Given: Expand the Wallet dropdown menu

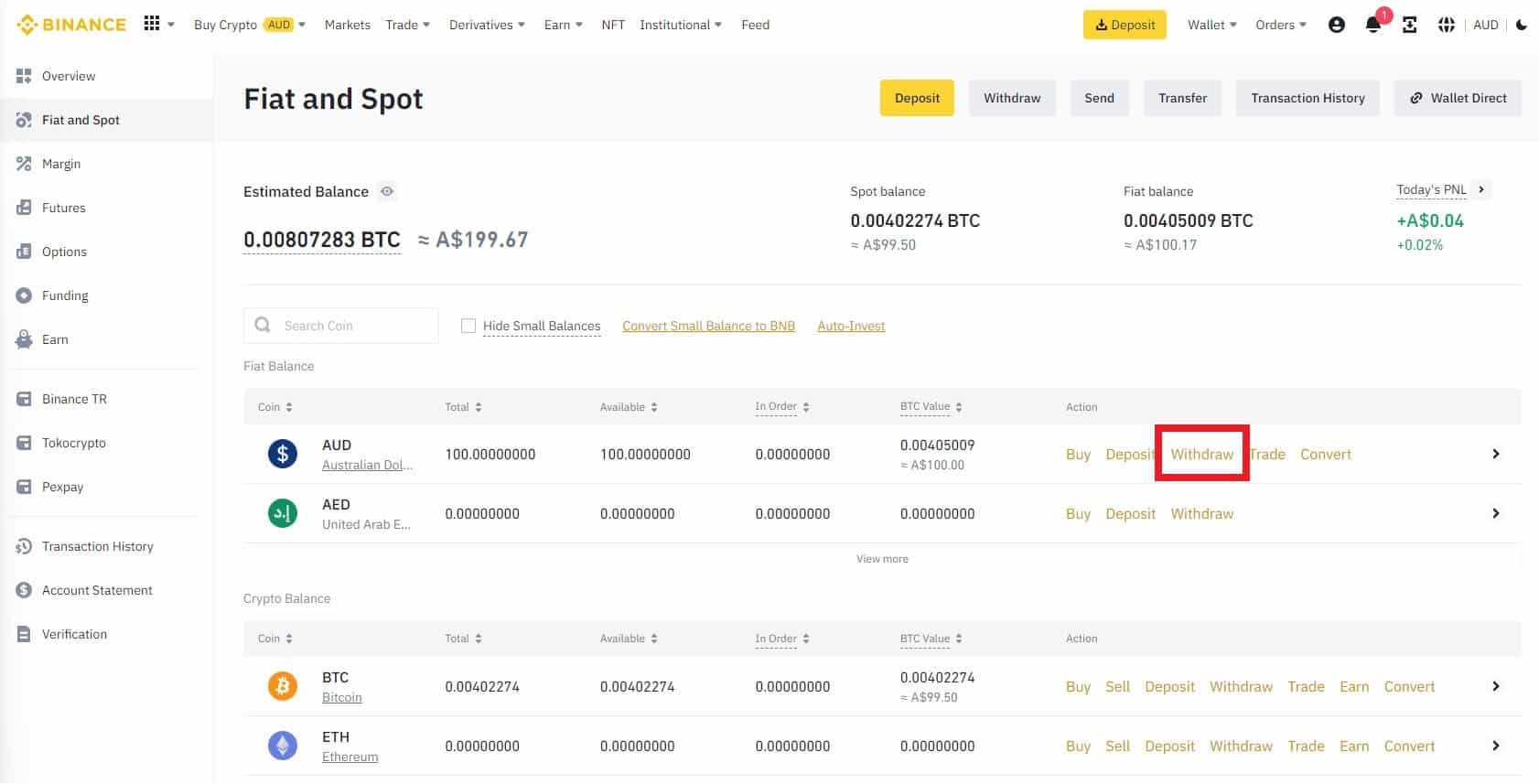Looking at the screenshot, I should pos(1211,25).
